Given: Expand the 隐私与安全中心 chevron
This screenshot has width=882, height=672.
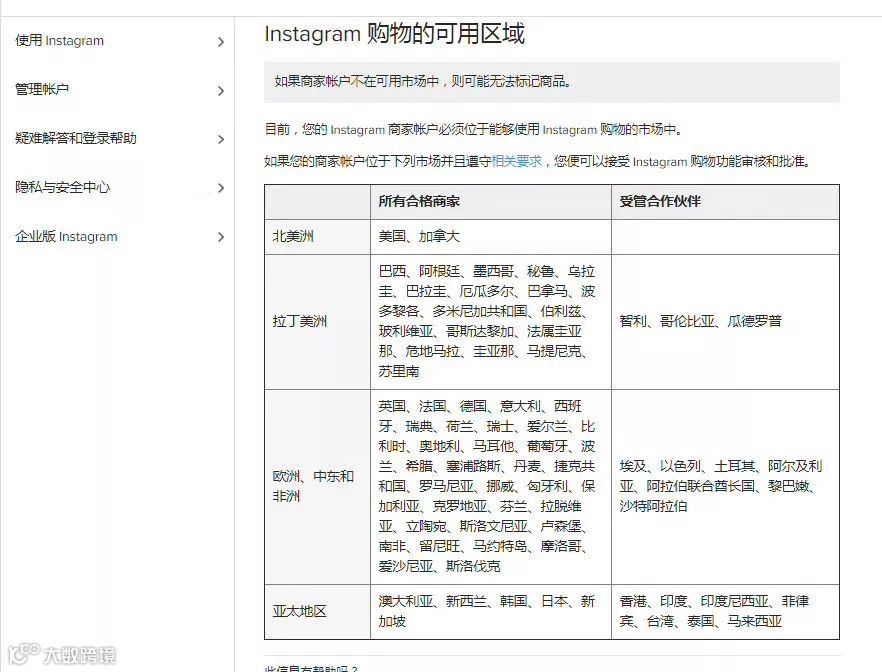Looking at the screenshot, I should [x=220, y=188].
